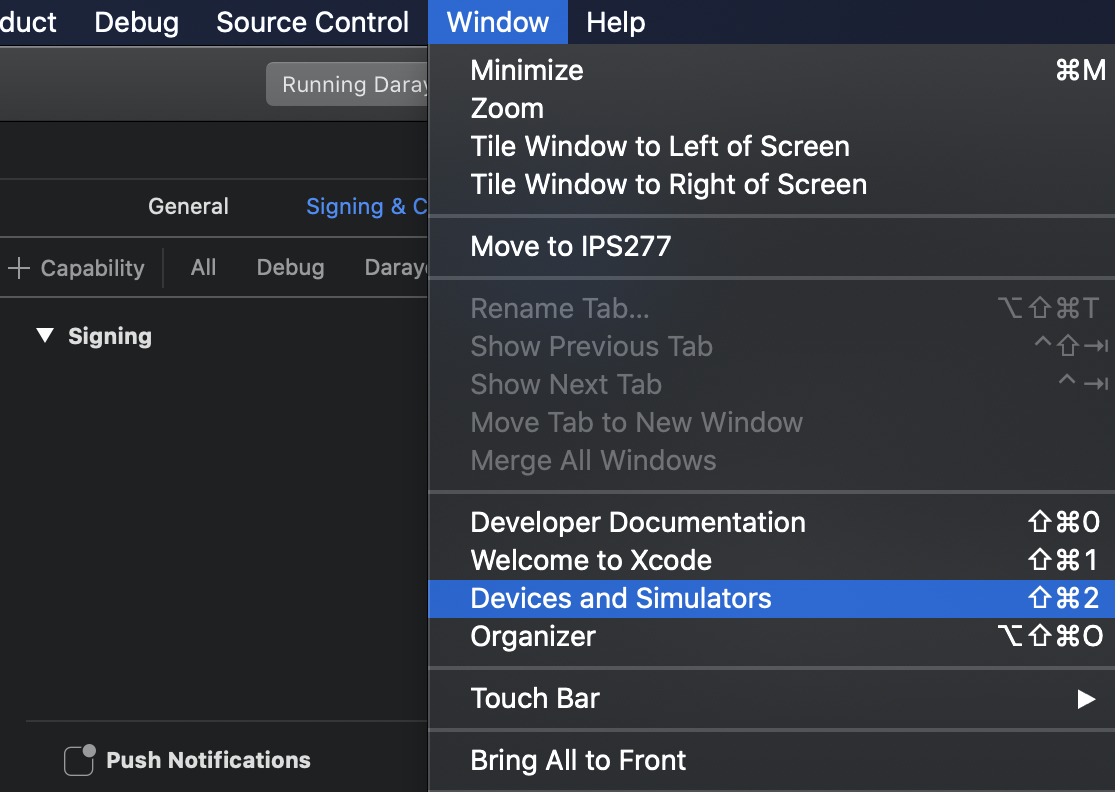Image resolution: width=1115 pixels, height=792 pixels.
Task: Click the Zoom menu item
Action: 507,108
